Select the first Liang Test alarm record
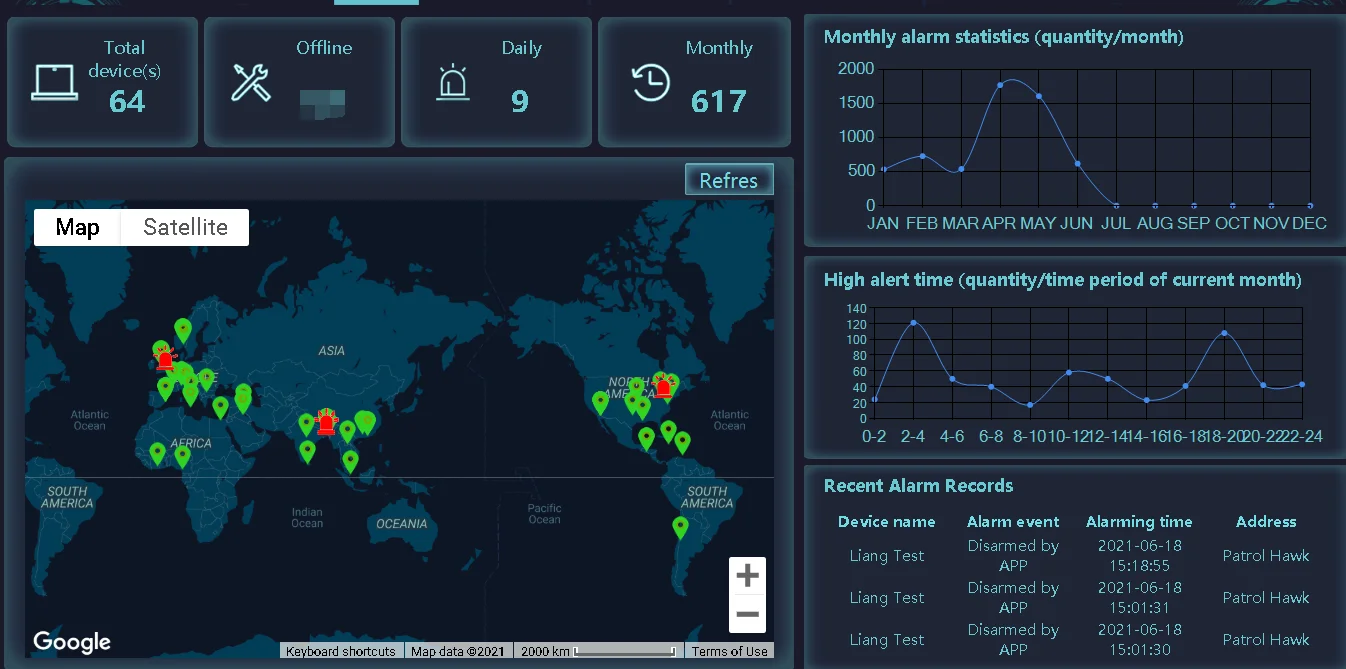The image size is (1346, 669). click(x=887, y=556)
